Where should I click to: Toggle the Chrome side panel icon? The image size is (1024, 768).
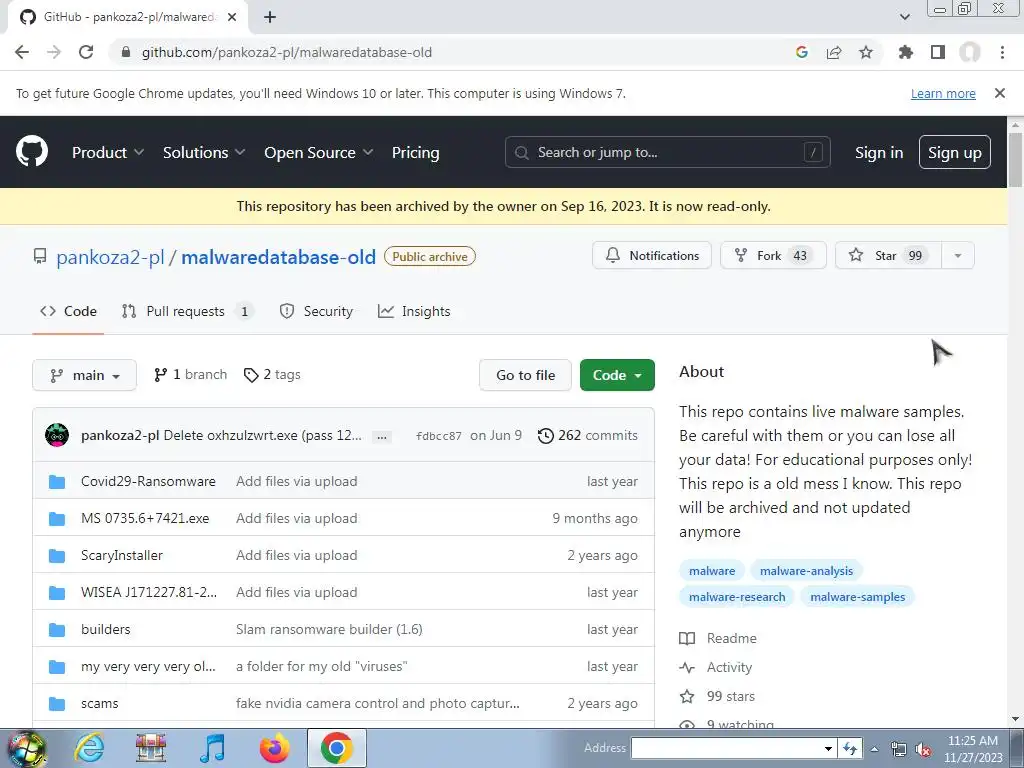coord(938,52)
